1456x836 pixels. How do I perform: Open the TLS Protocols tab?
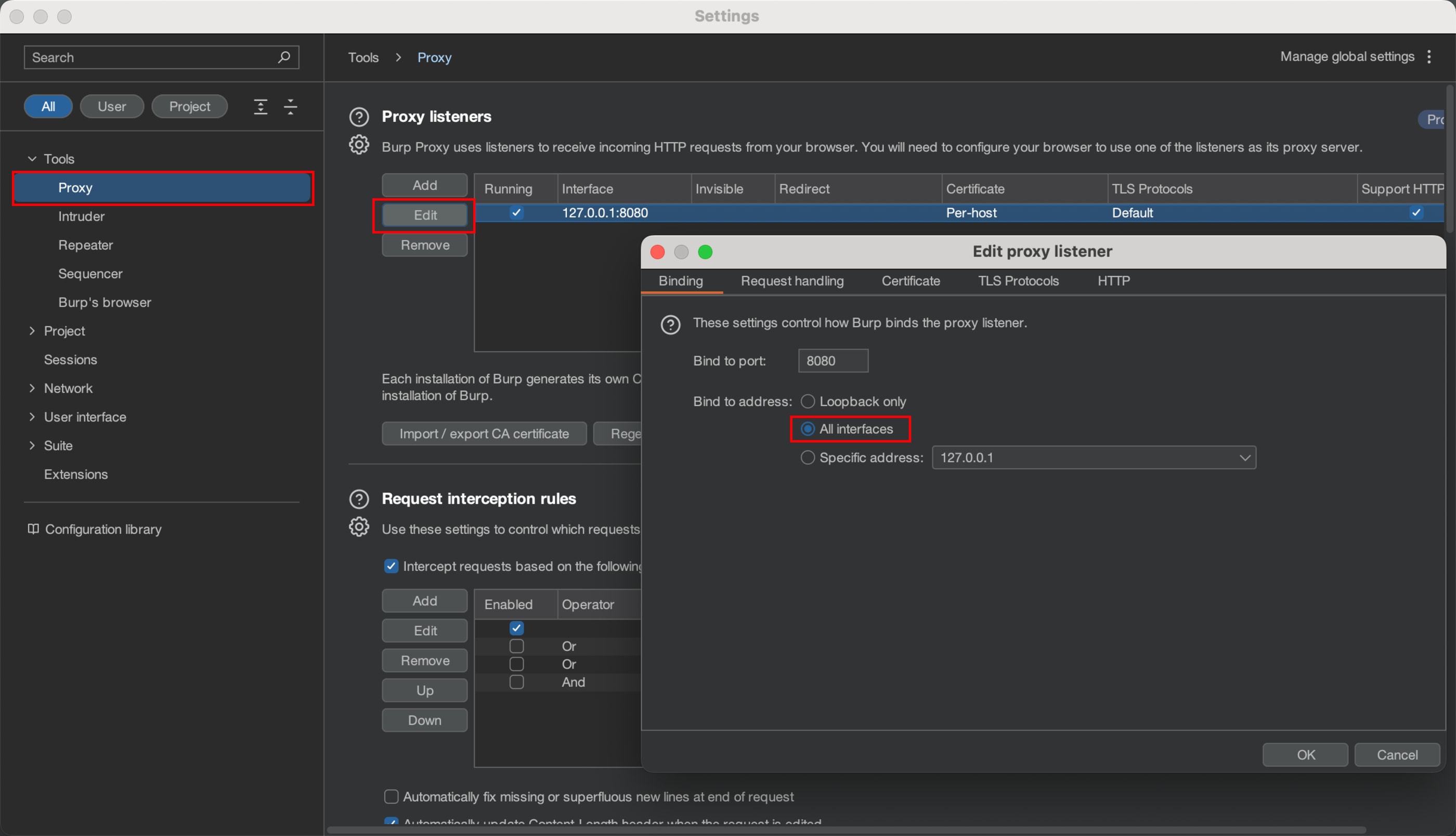(x=1018, y=281)
